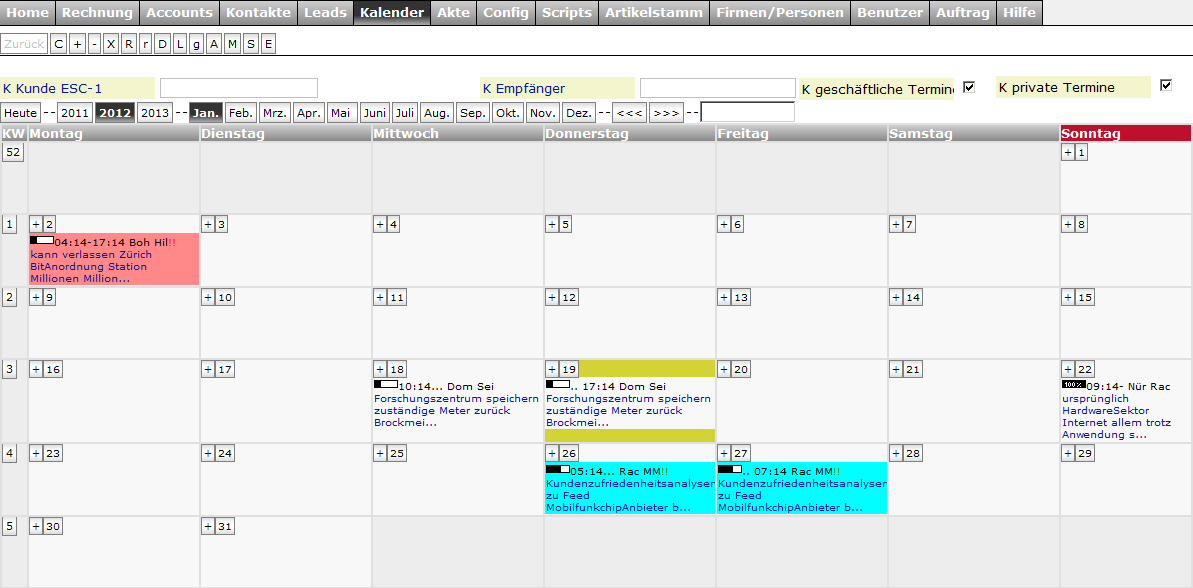Click the plus button beside day 23
The height and width of the screenshot is (588, 1193).
(36, 453)
